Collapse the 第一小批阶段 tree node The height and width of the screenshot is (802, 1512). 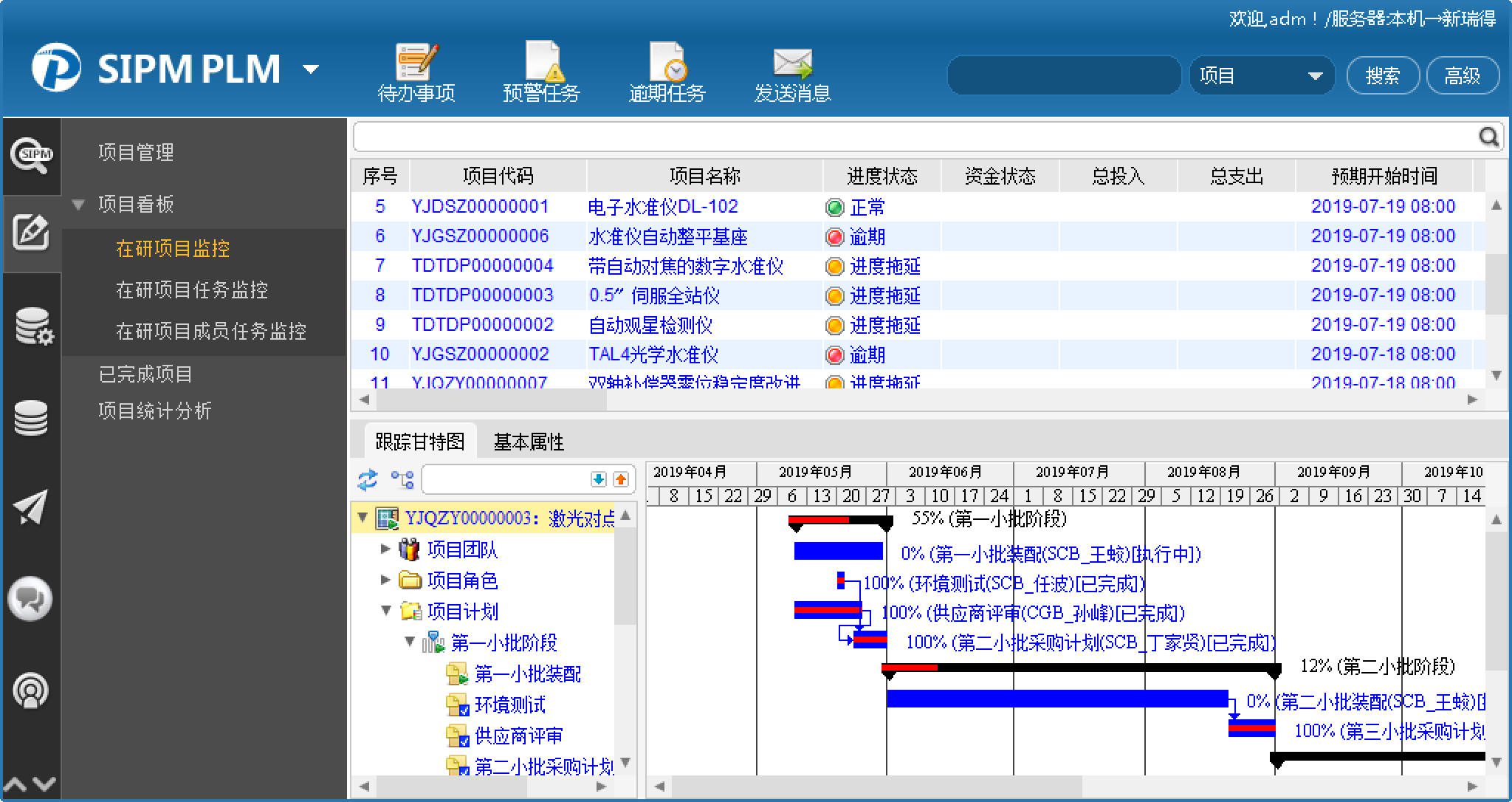click(410, 642)
